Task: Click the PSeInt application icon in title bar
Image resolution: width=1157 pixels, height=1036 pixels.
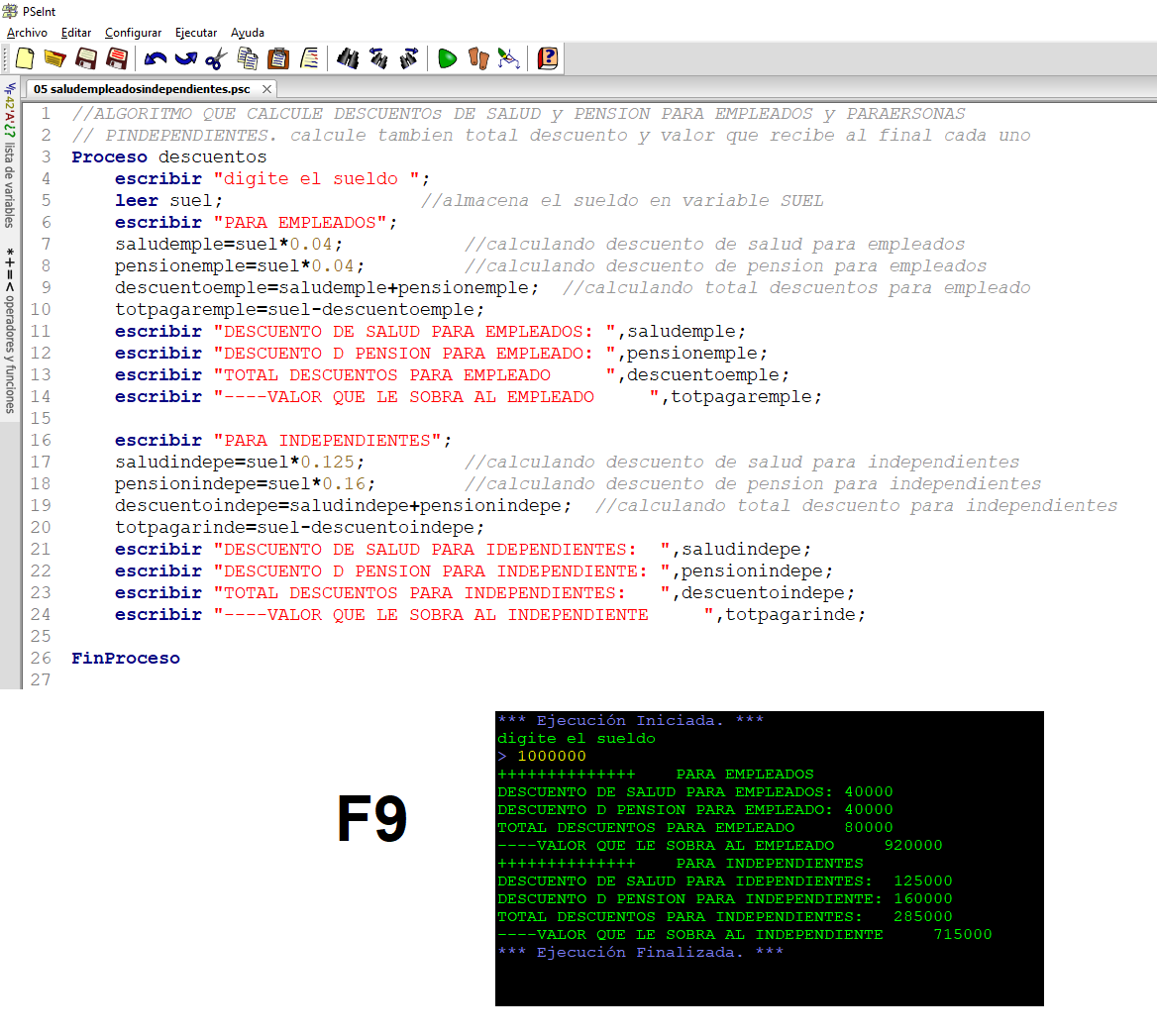Action: (x=10, y=11)
